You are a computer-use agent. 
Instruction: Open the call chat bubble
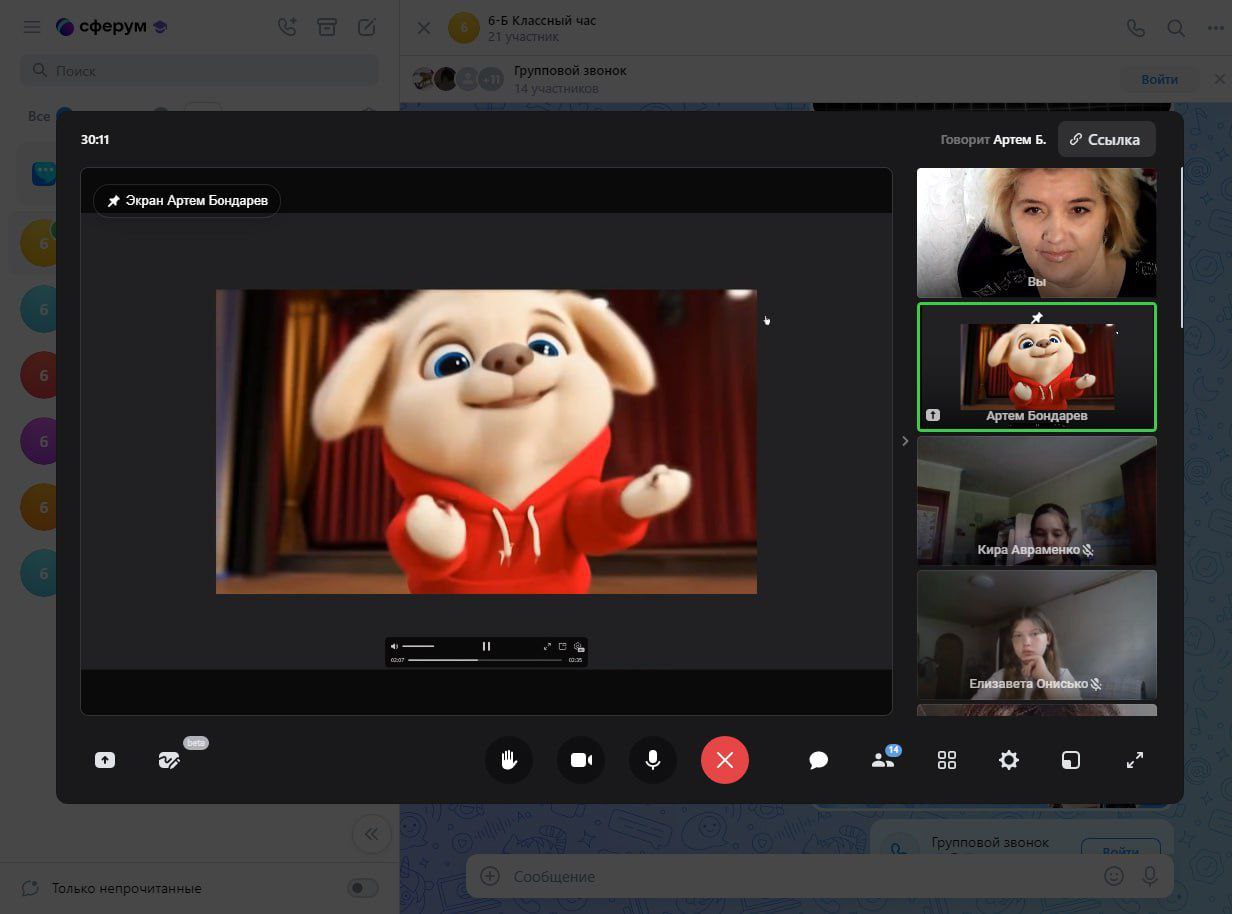(x=819, y=760)
